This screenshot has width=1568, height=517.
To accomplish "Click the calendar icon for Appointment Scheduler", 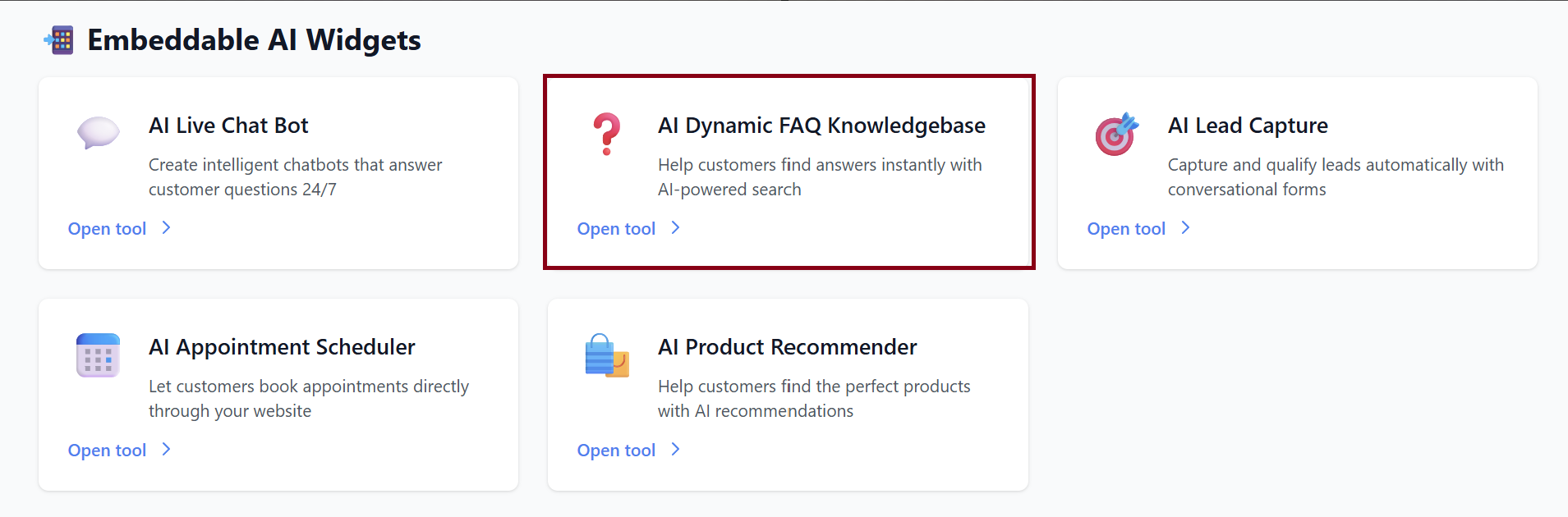I will [x=98, y=355].
